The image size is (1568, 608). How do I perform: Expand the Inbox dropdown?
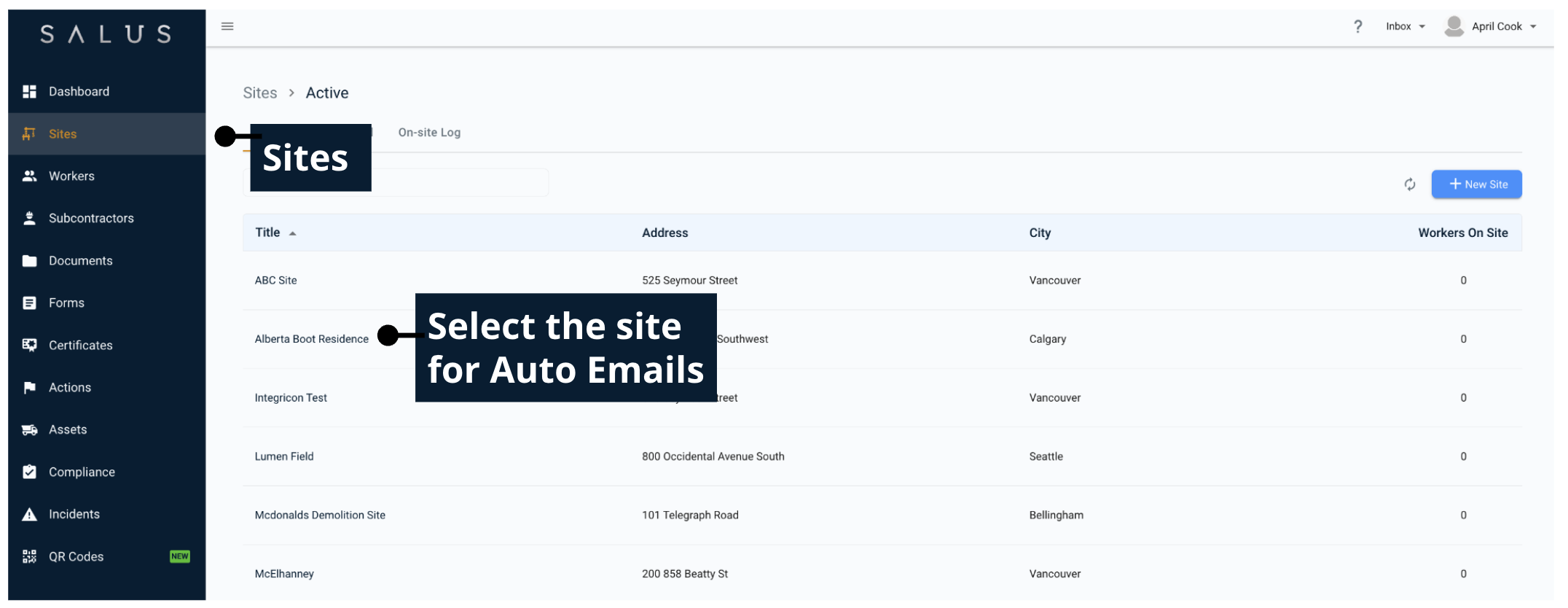pos(1405,27)
